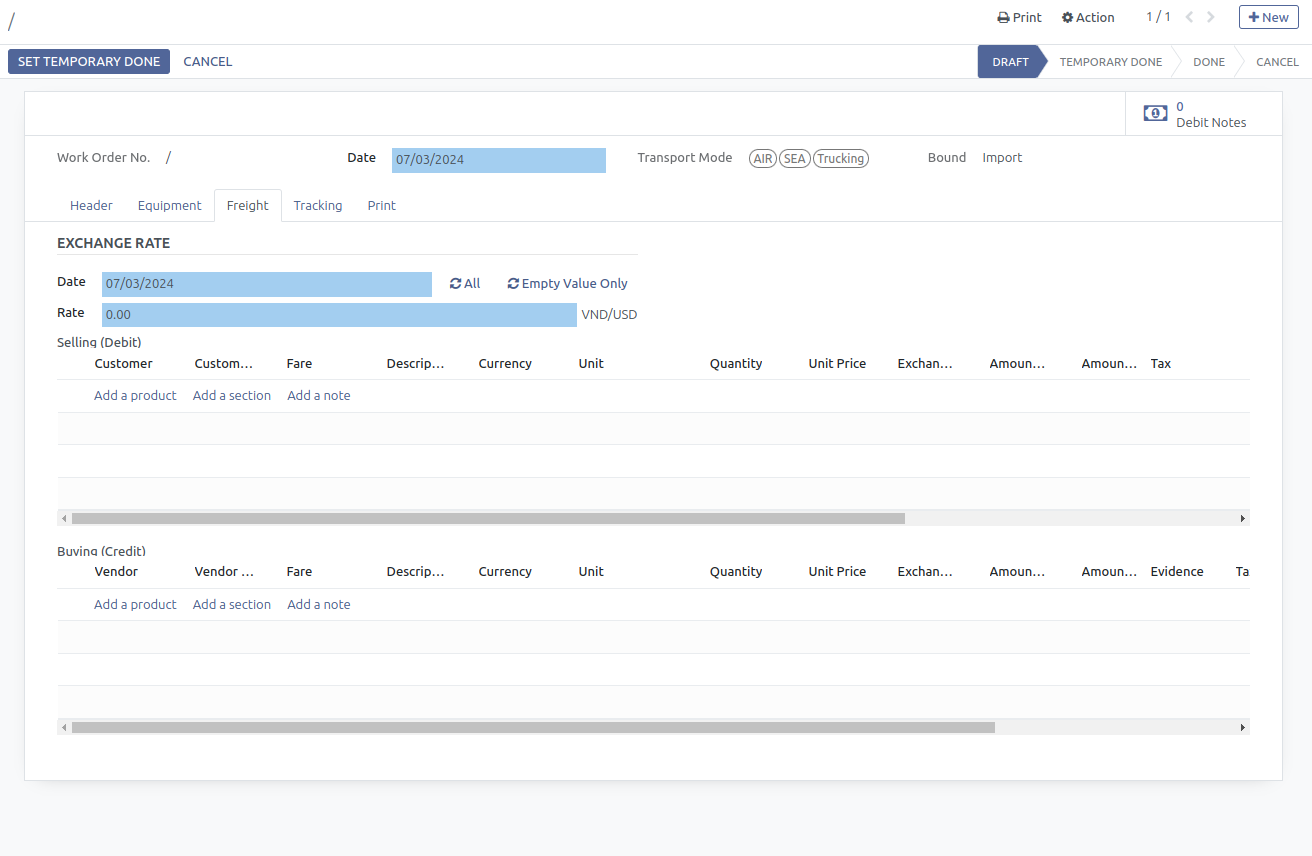This screenshot has height=856, width=1312.
Task: Switch to the Tracking tab
Action: (317, 206)
